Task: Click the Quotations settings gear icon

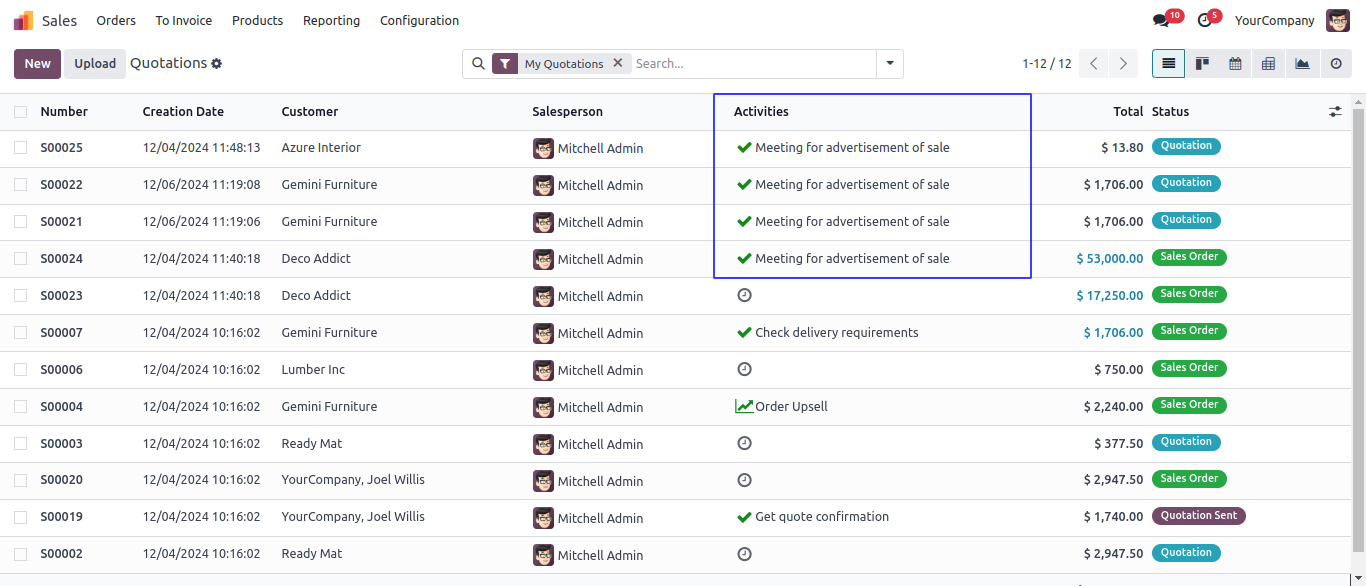Action: pos(216,64)
